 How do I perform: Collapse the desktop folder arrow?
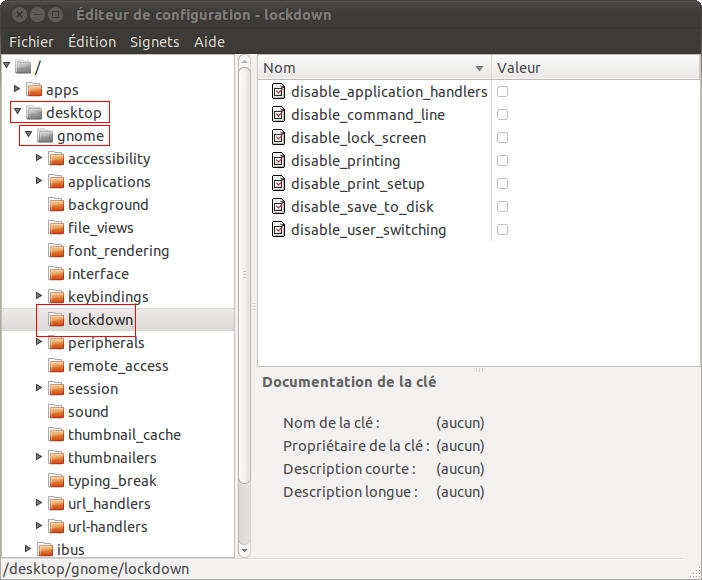click(x=17, y=111)
